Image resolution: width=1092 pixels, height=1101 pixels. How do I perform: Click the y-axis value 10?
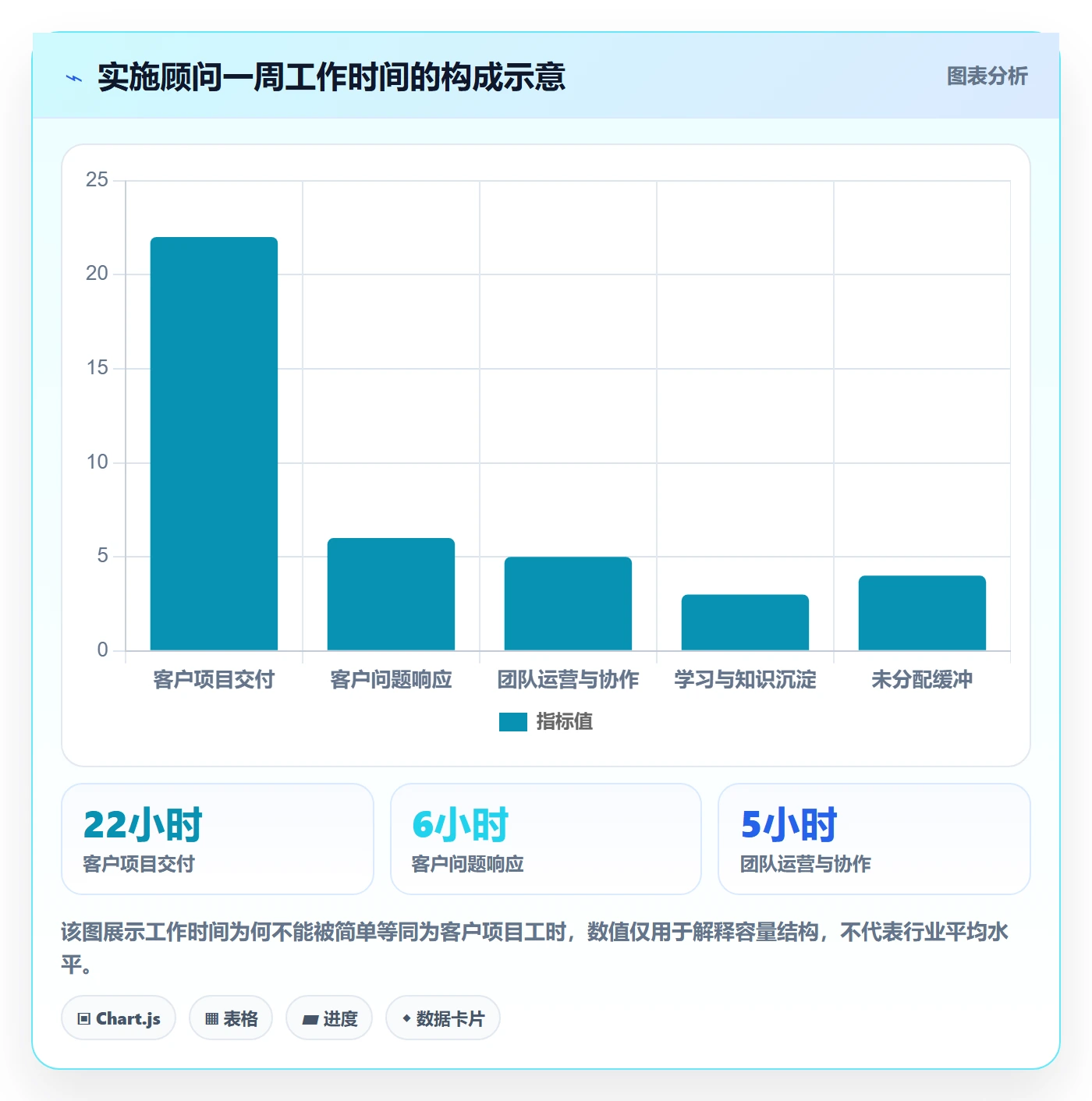pos(97,462)
